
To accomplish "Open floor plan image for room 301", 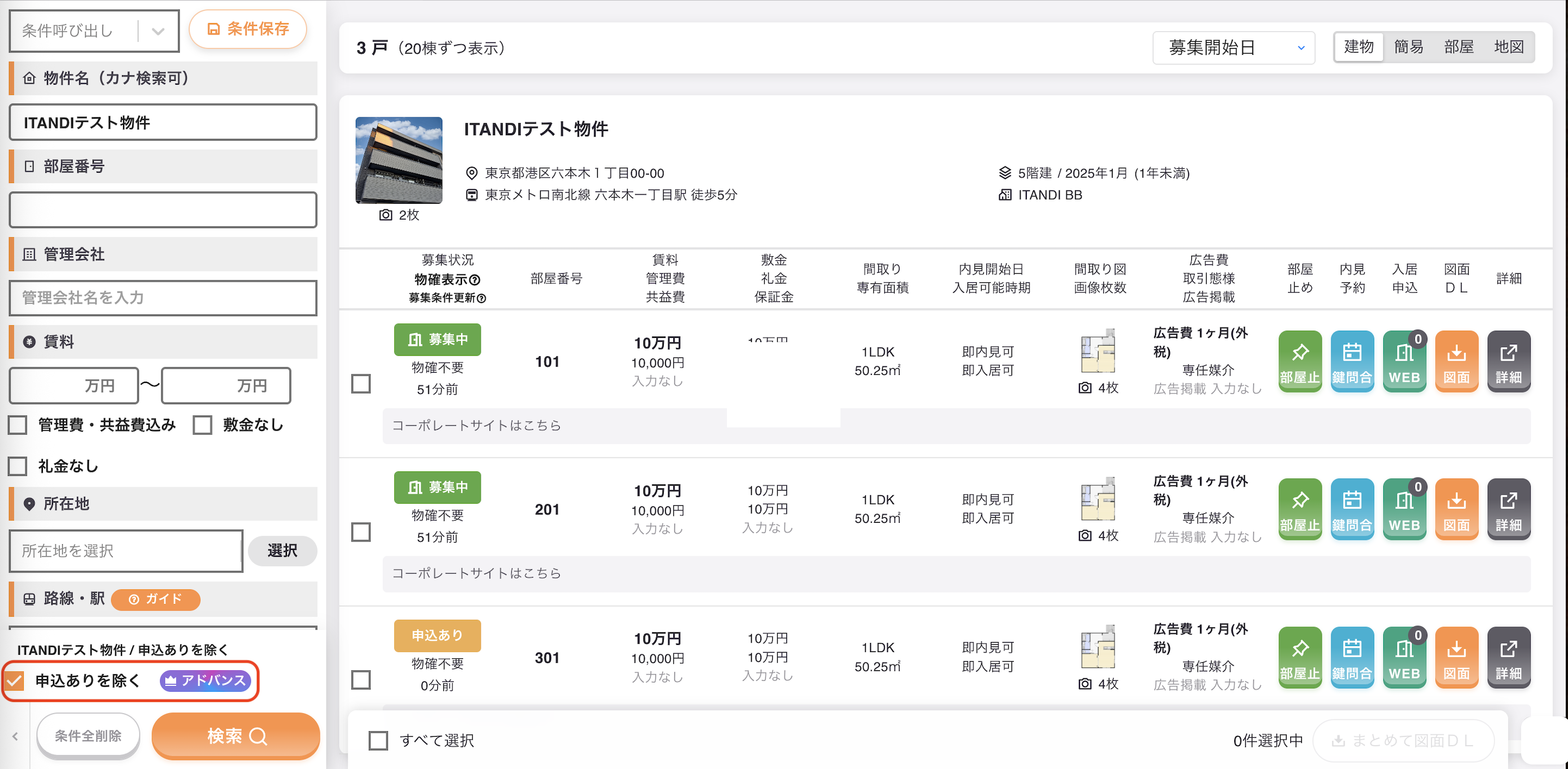I will [1098, 646].
